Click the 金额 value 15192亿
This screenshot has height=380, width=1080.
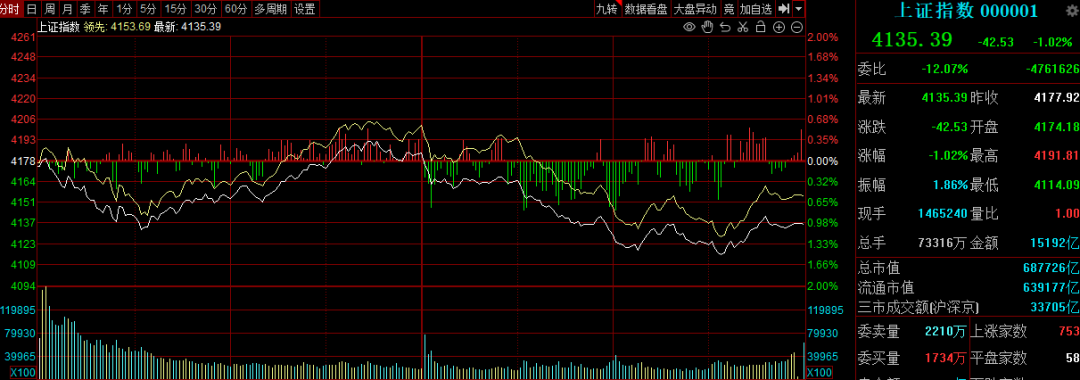tap(1054, 243)
